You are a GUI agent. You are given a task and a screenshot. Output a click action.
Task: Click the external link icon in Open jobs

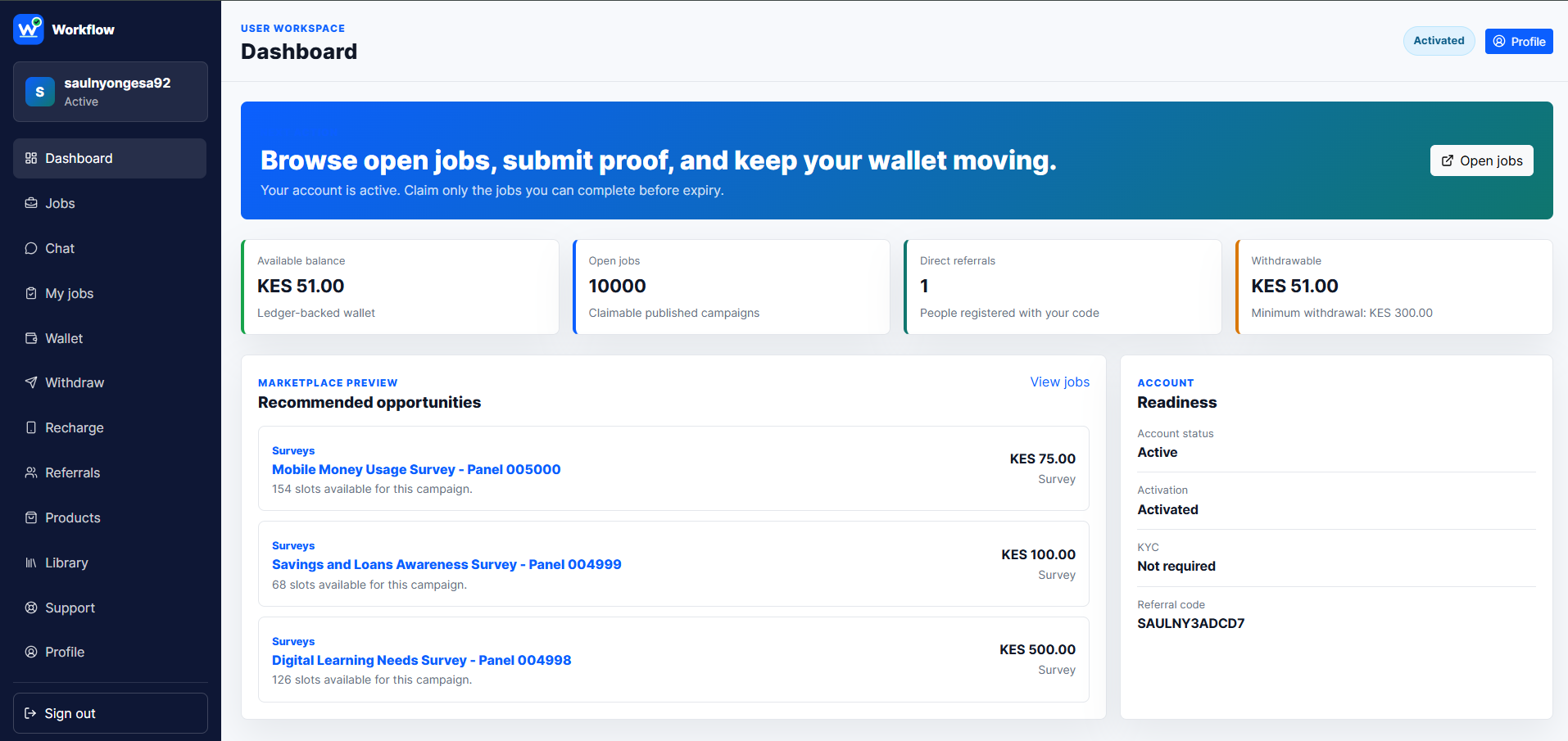[1448, 160]
